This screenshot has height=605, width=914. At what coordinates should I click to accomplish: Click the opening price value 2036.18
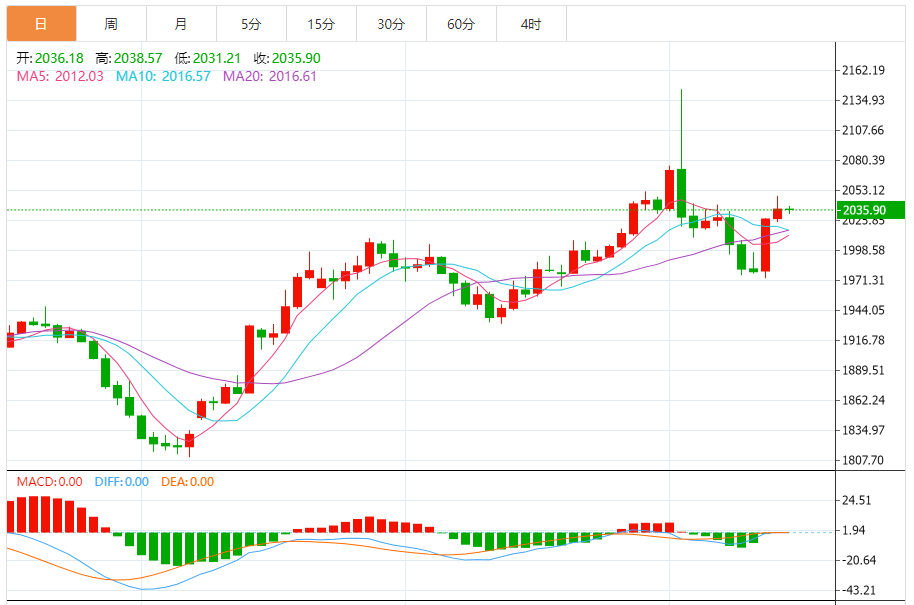click(59, 58)
